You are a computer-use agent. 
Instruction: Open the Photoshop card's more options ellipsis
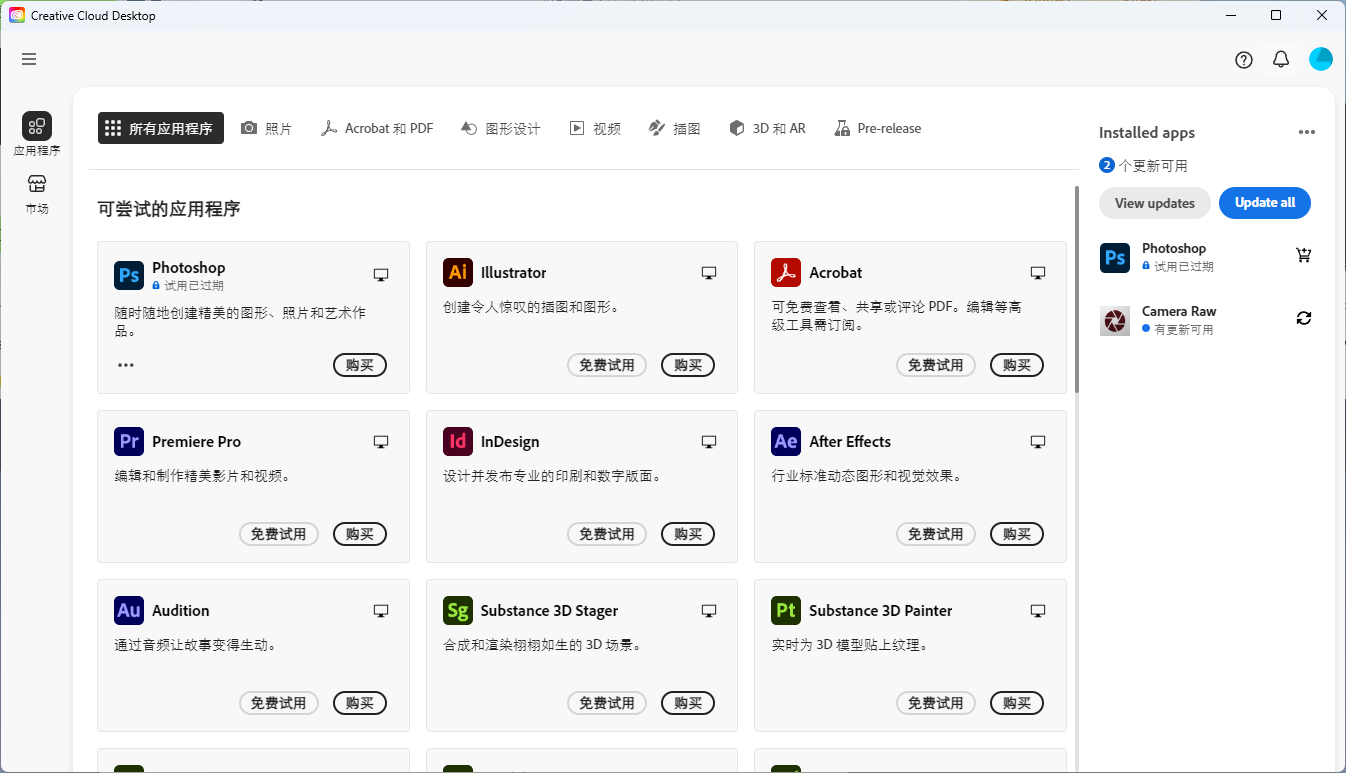126,365
